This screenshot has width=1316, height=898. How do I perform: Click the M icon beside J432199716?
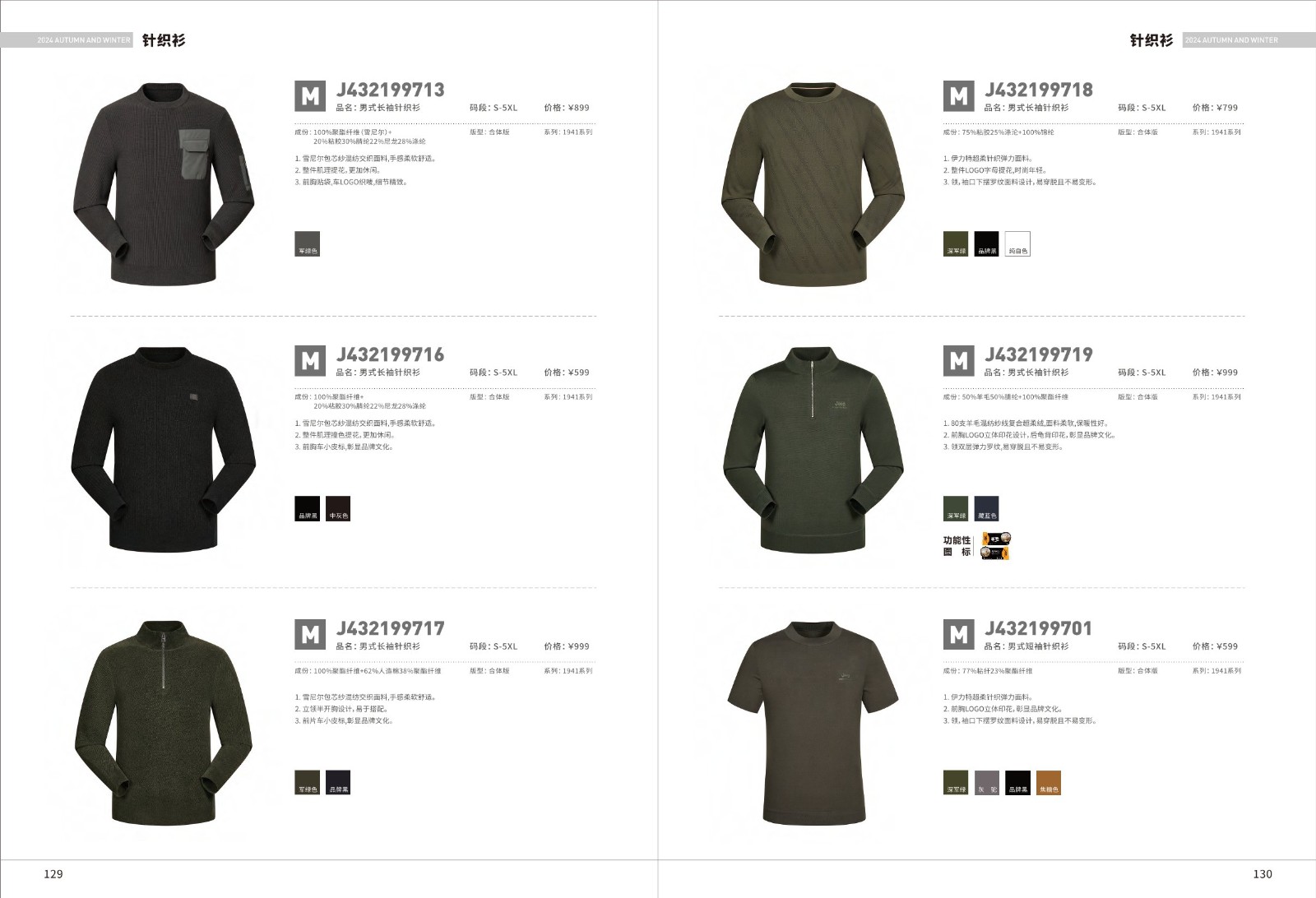click(310, 361)
